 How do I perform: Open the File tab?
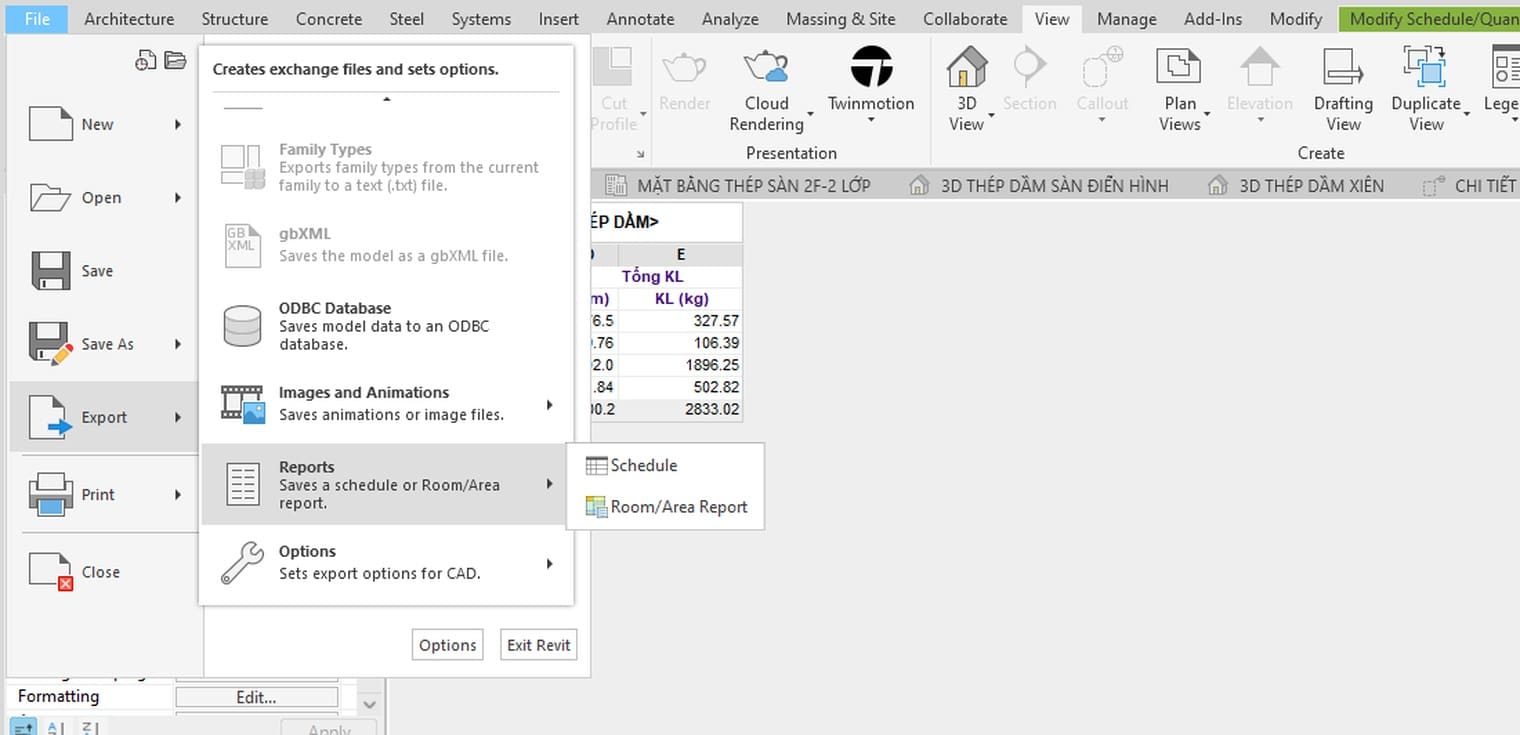[x=37, y=18]
